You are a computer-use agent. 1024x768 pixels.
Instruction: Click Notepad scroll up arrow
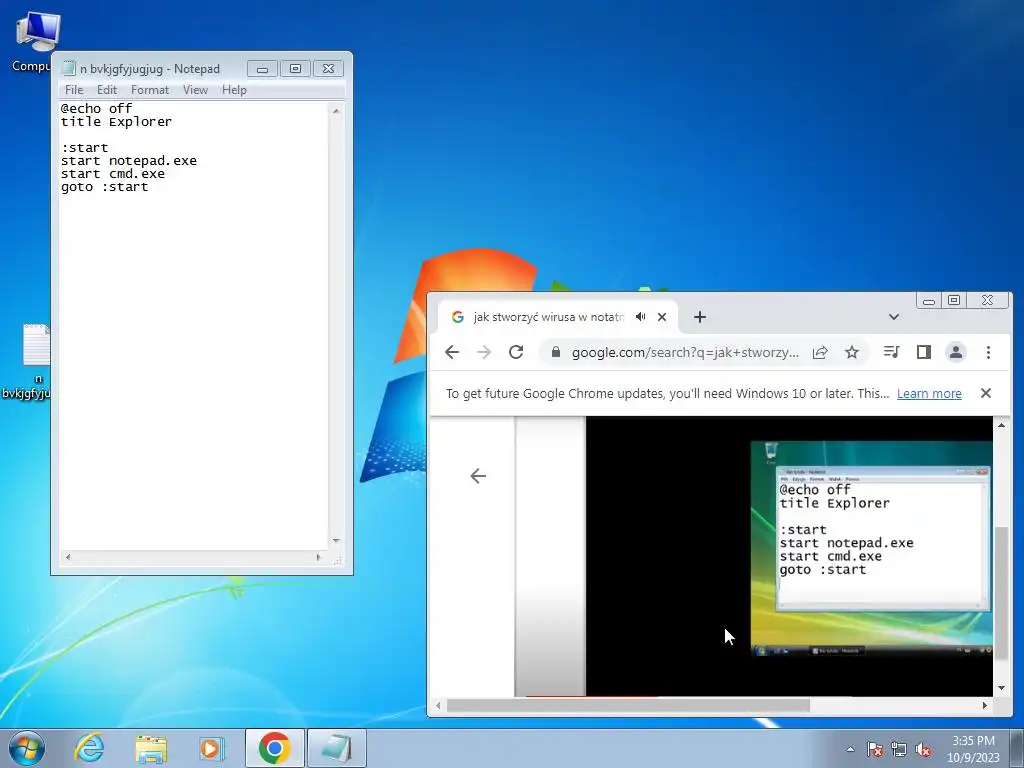pyautogui.click(x=336, y=111)
